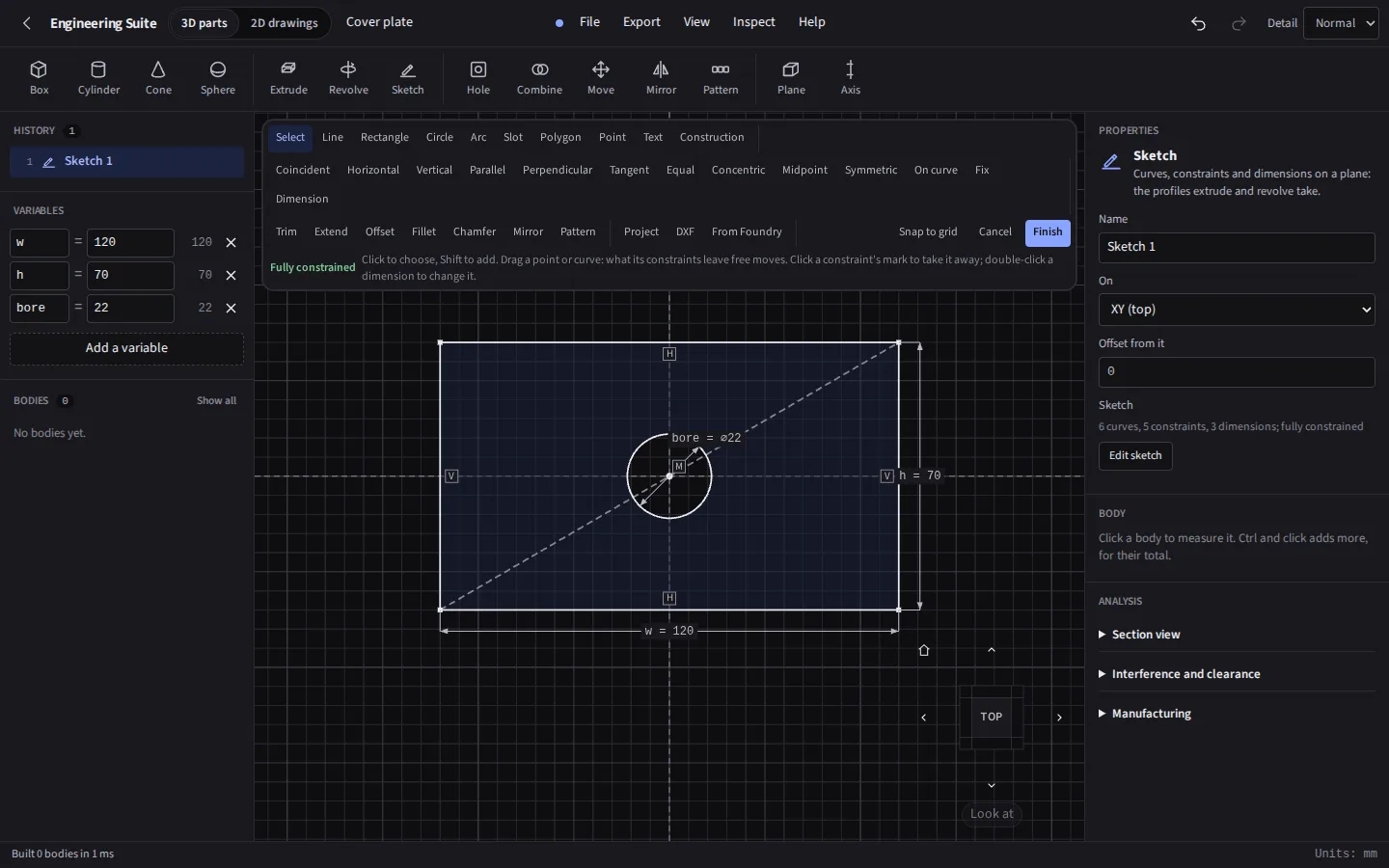Select Sketch 1 in History
Image resolution: width=1389 pixels, height=868 pixels.
tap(126, 162)
